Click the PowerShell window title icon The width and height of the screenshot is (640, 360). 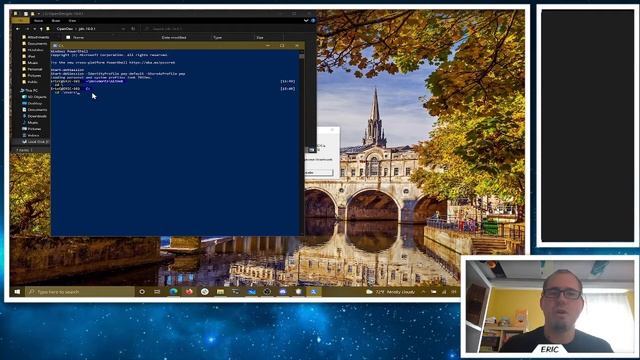pyautogui.click(x=55, y=45)
